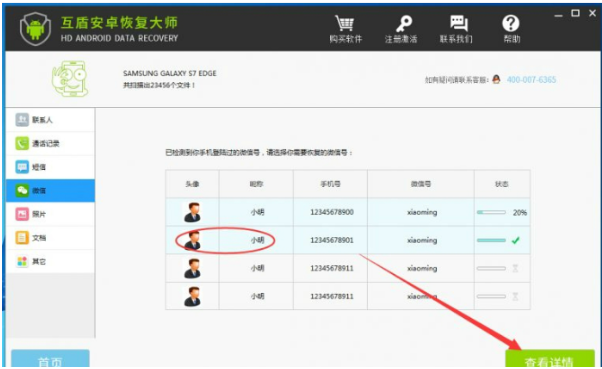Click the SAMSUNG GALAXY S7 EDGE device name
Image resolution: width=602 pixels, height=369 pixels.
click(x=170, y=73)
